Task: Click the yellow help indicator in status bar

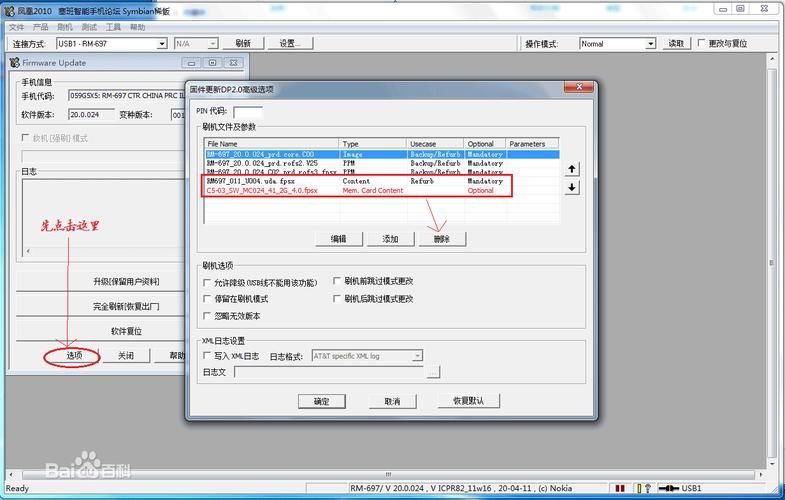Action: point(643,488)
